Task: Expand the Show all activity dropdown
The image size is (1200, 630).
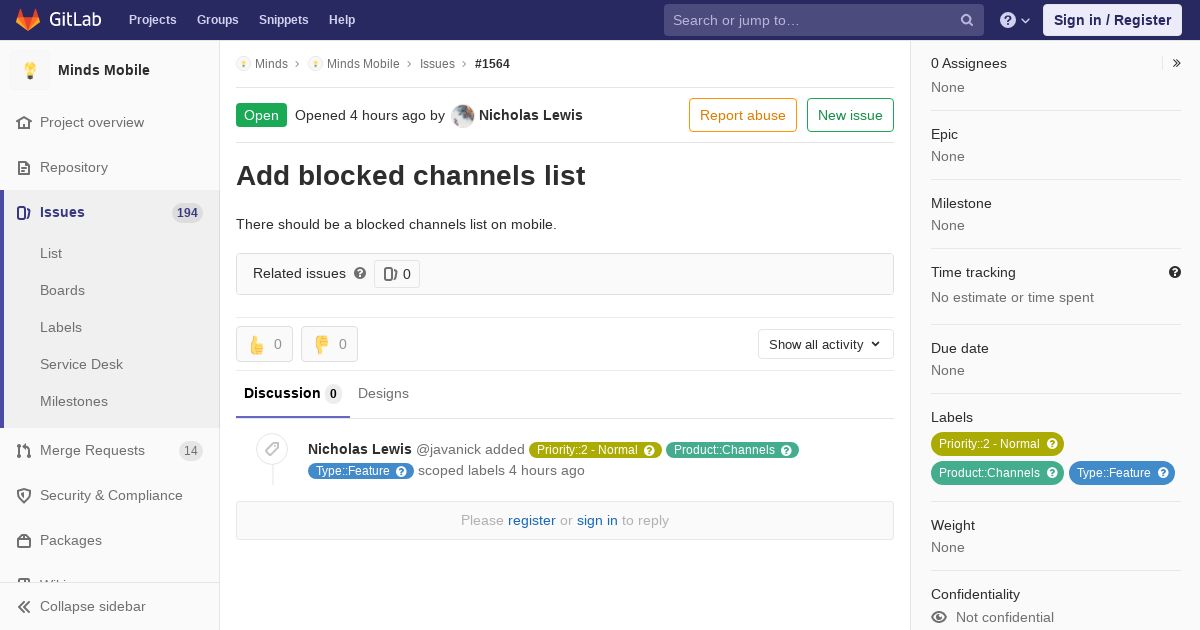Action: click(x=826, y=344)
